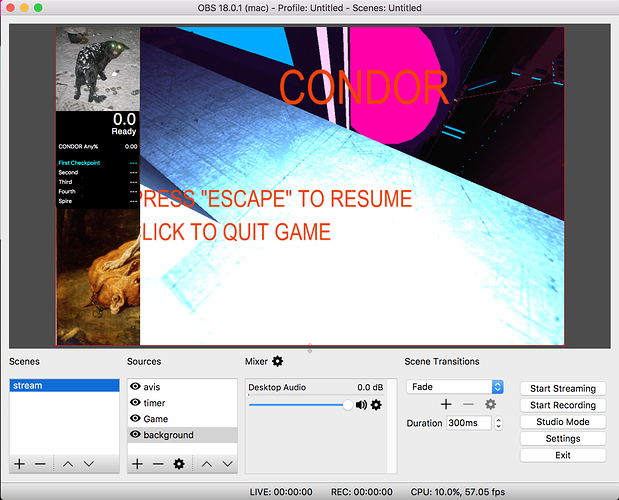Open source properties gear in Sources toolbar
This screenshot has height=500, width=619.
pos(179,464)
